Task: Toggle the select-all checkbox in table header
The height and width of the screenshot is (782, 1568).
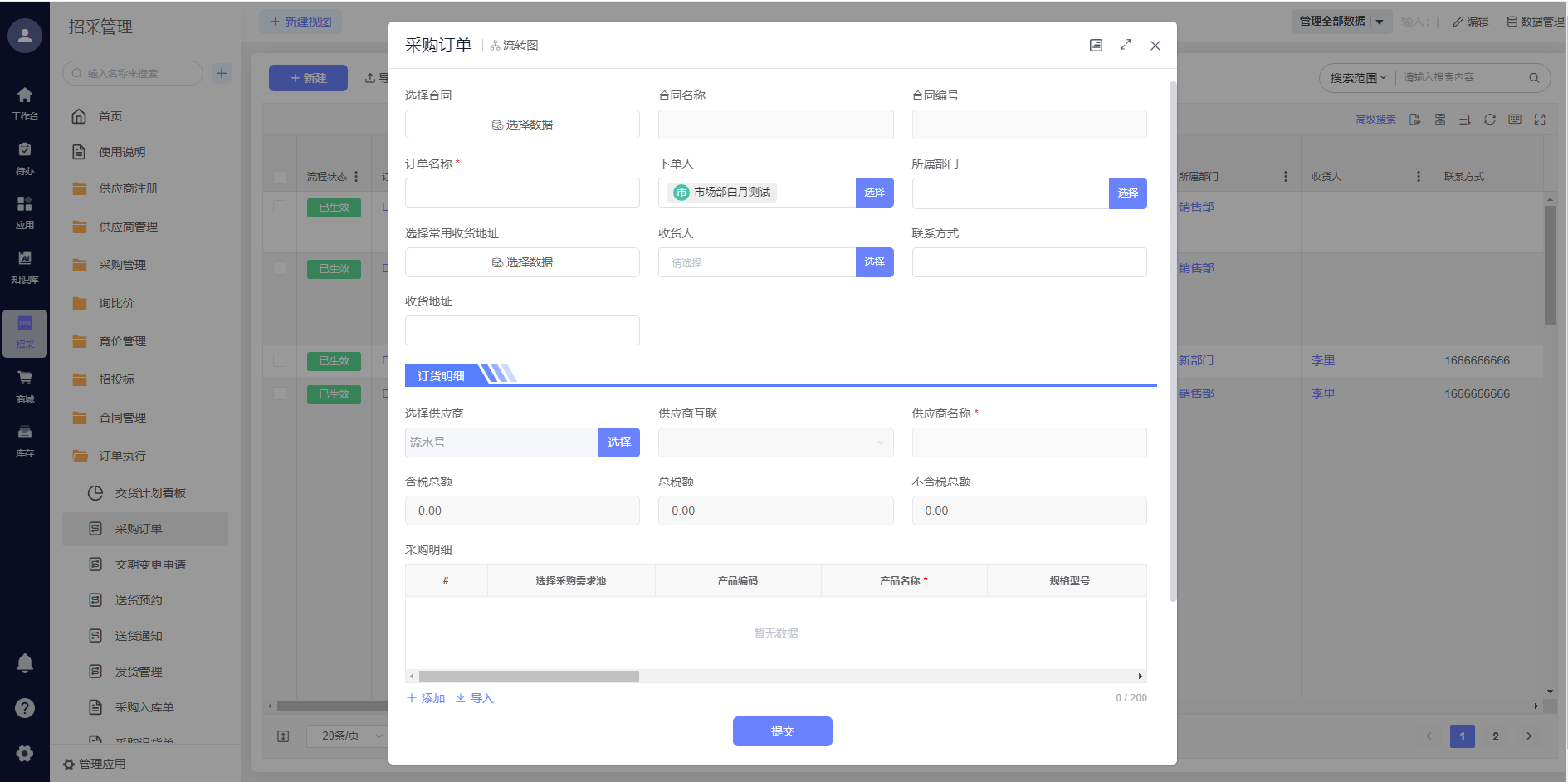Action: [x=280, y=177]
